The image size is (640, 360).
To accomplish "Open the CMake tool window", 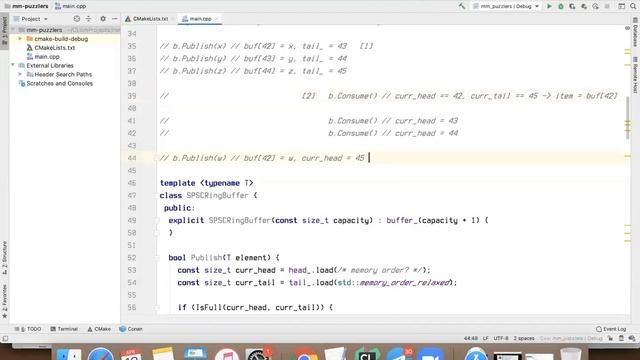I will click(99, 329).
